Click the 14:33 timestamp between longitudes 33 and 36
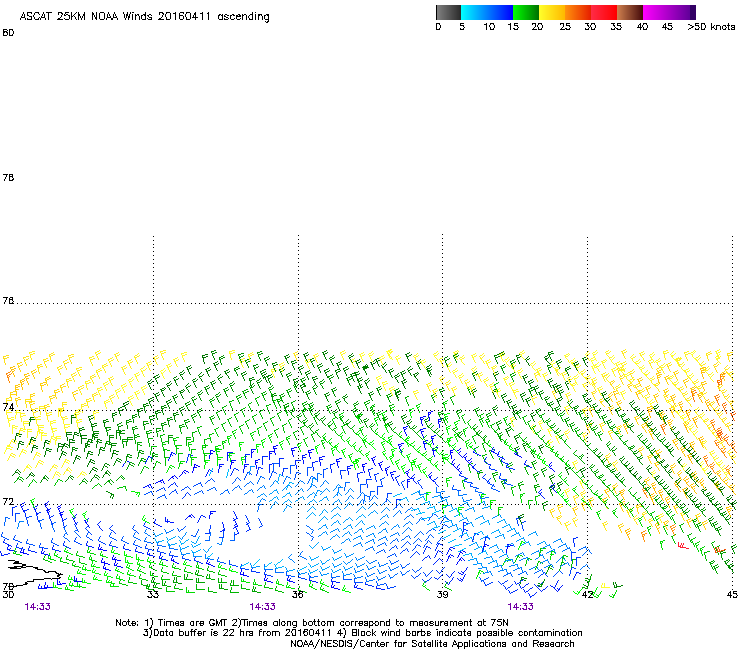Viewport: 740px width, 650px height. 262,607
